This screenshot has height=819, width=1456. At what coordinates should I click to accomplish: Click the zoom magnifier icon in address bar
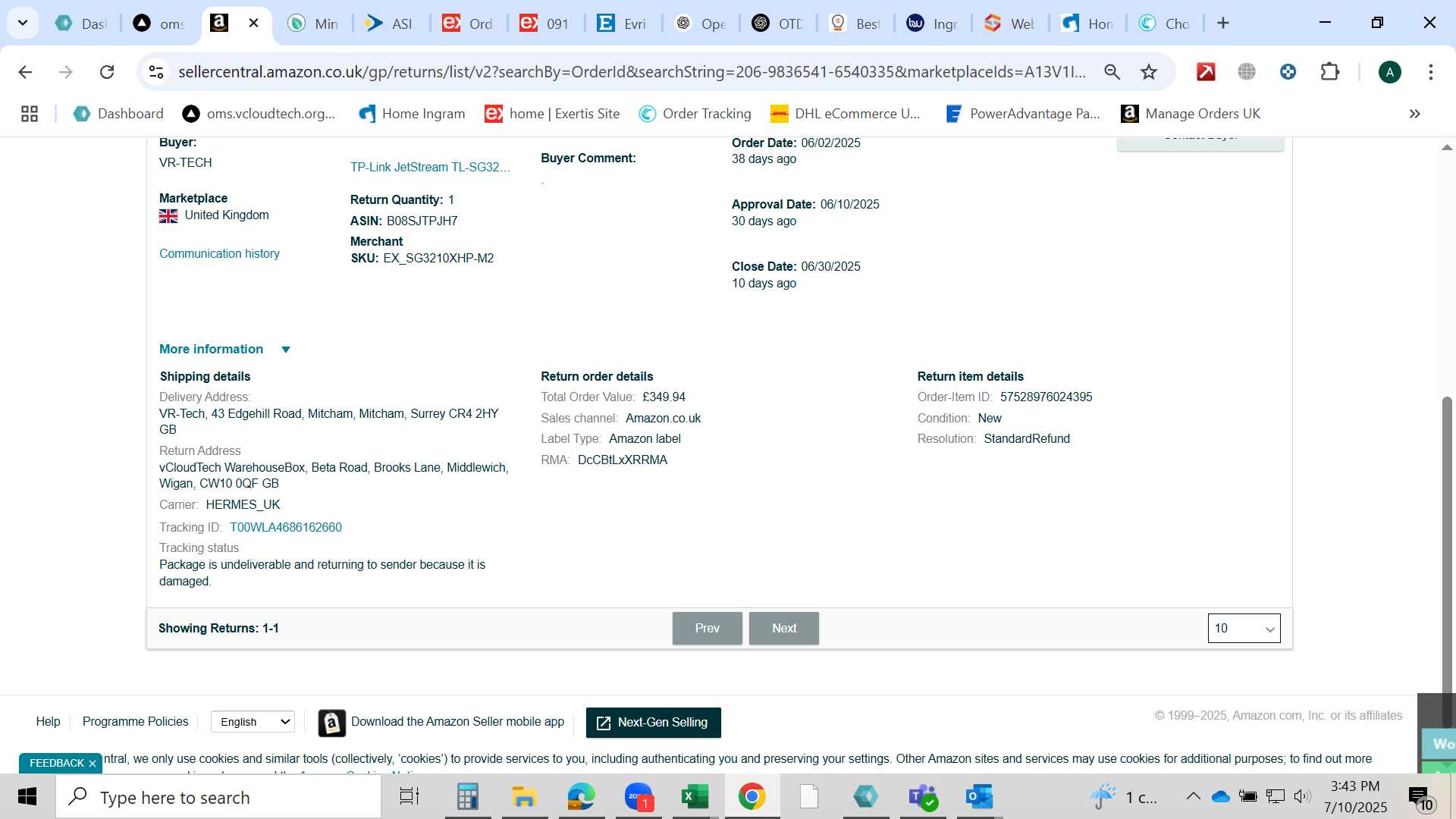click(1112, 72)
